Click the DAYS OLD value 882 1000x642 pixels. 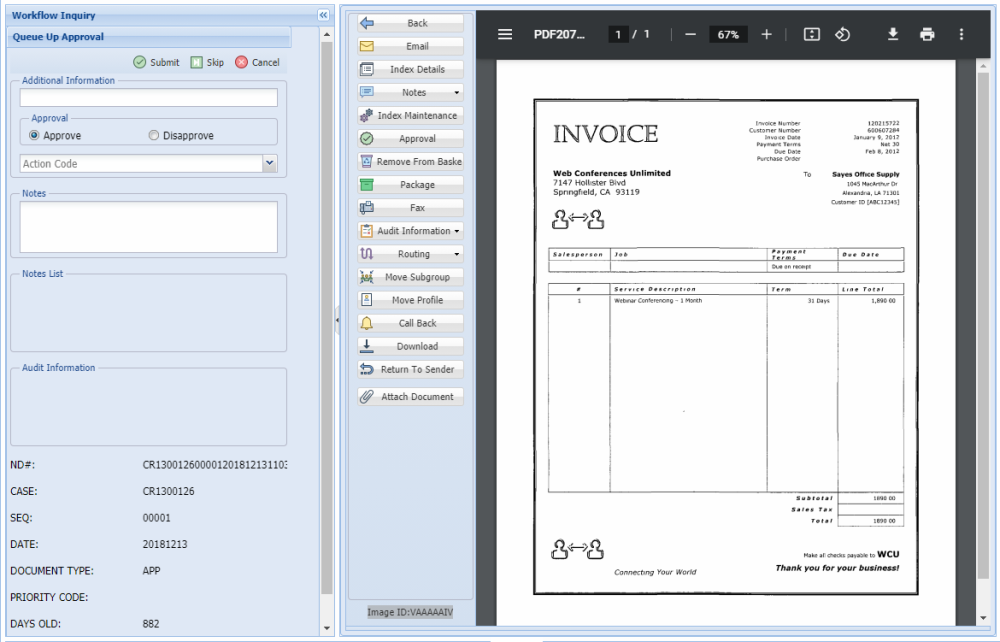coord(151,624)
